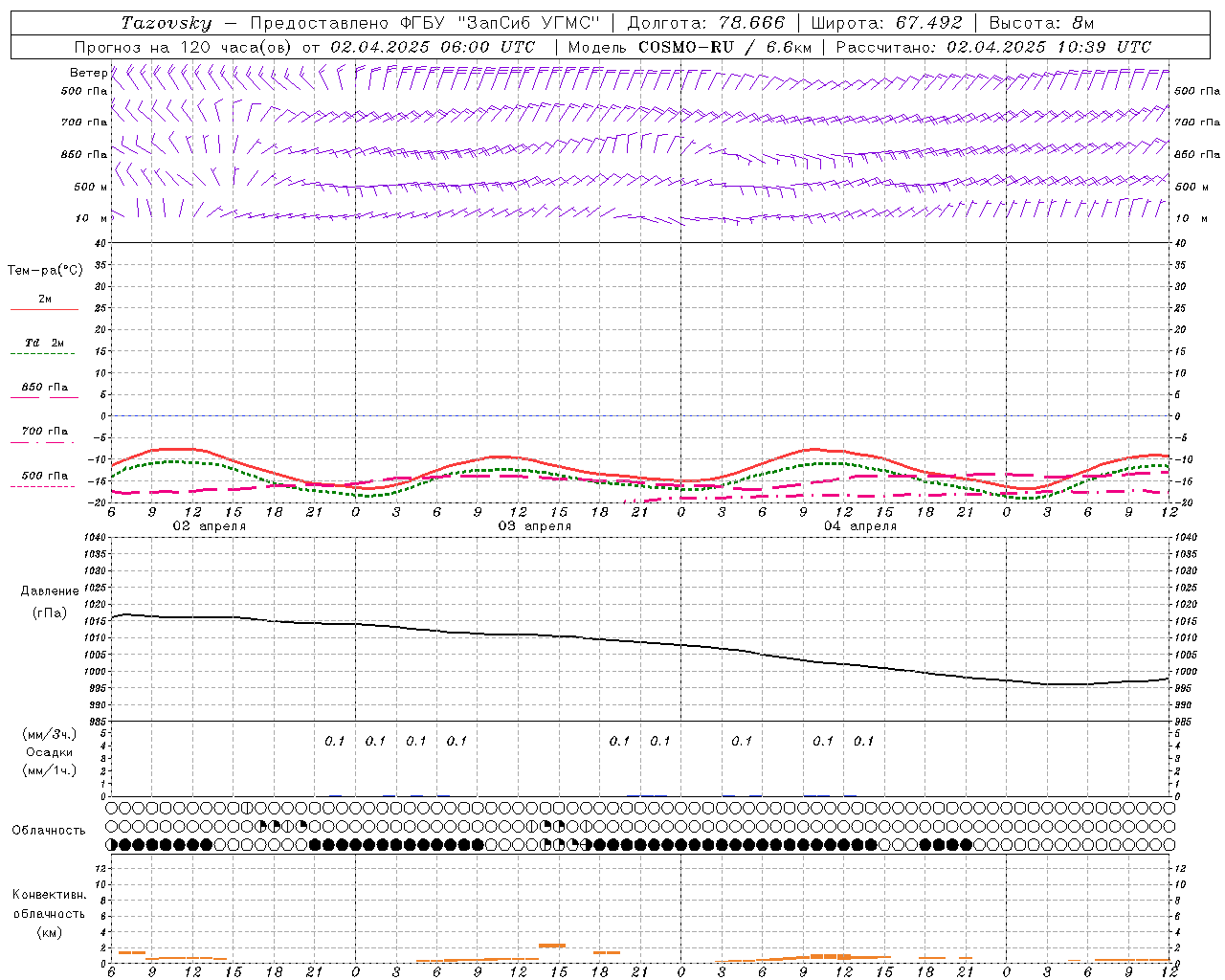The image size is (1225, 980).
Task: Select forecast start time '02.04.2025 06:00 UTC'
Action: pos(433,47)
